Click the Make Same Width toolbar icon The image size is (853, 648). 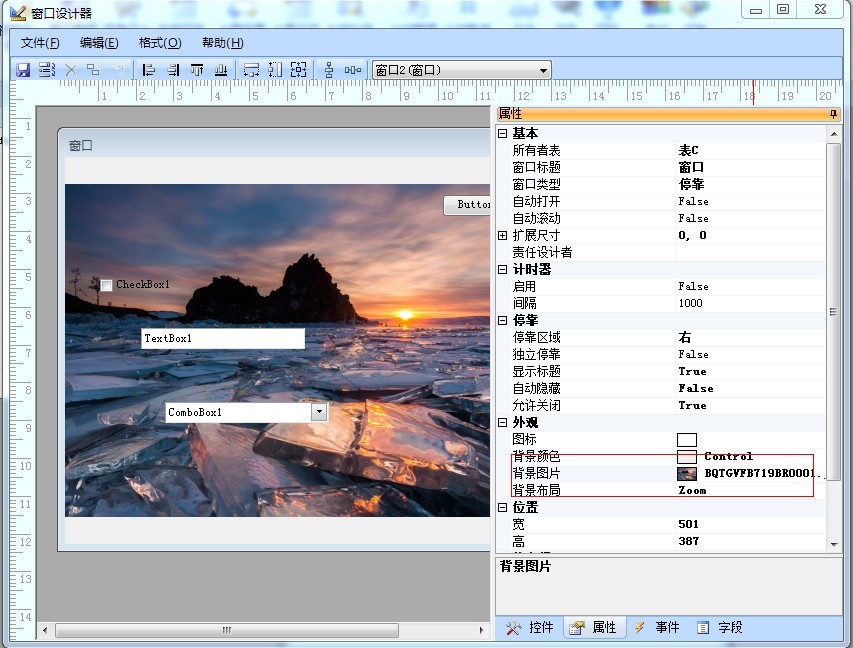251,70
